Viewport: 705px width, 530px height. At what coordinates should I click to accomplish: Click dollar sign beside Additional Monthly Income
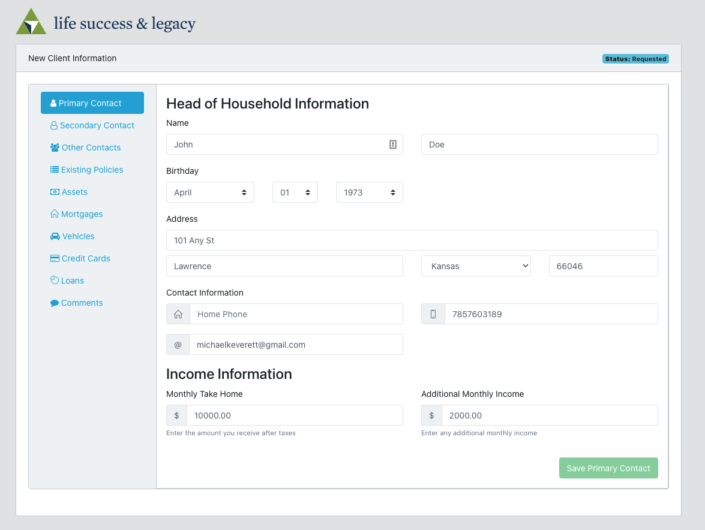click(x=432, y=415)
